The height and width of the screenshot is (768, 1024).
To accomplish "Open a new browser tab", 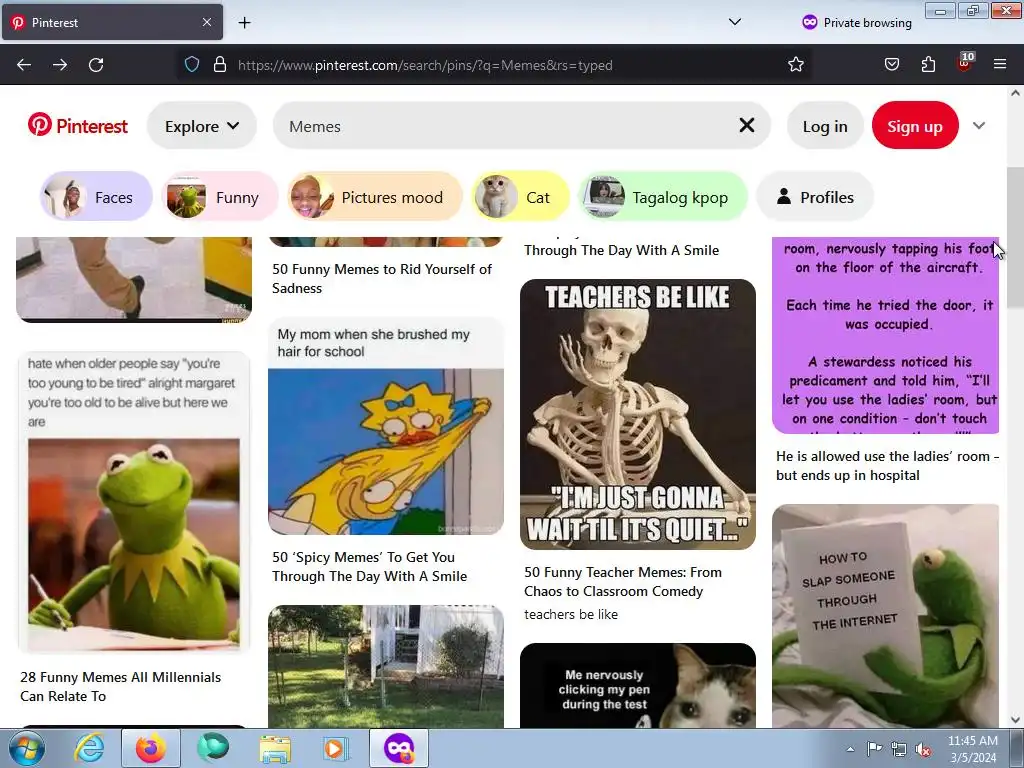I will click(244, 23).
